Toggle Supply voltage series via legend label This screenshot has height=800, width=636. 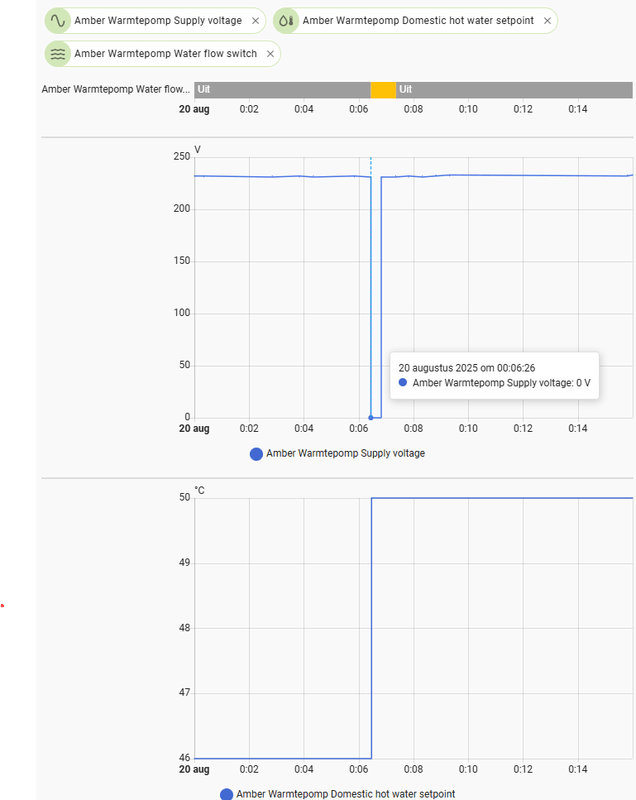(345, 453)
